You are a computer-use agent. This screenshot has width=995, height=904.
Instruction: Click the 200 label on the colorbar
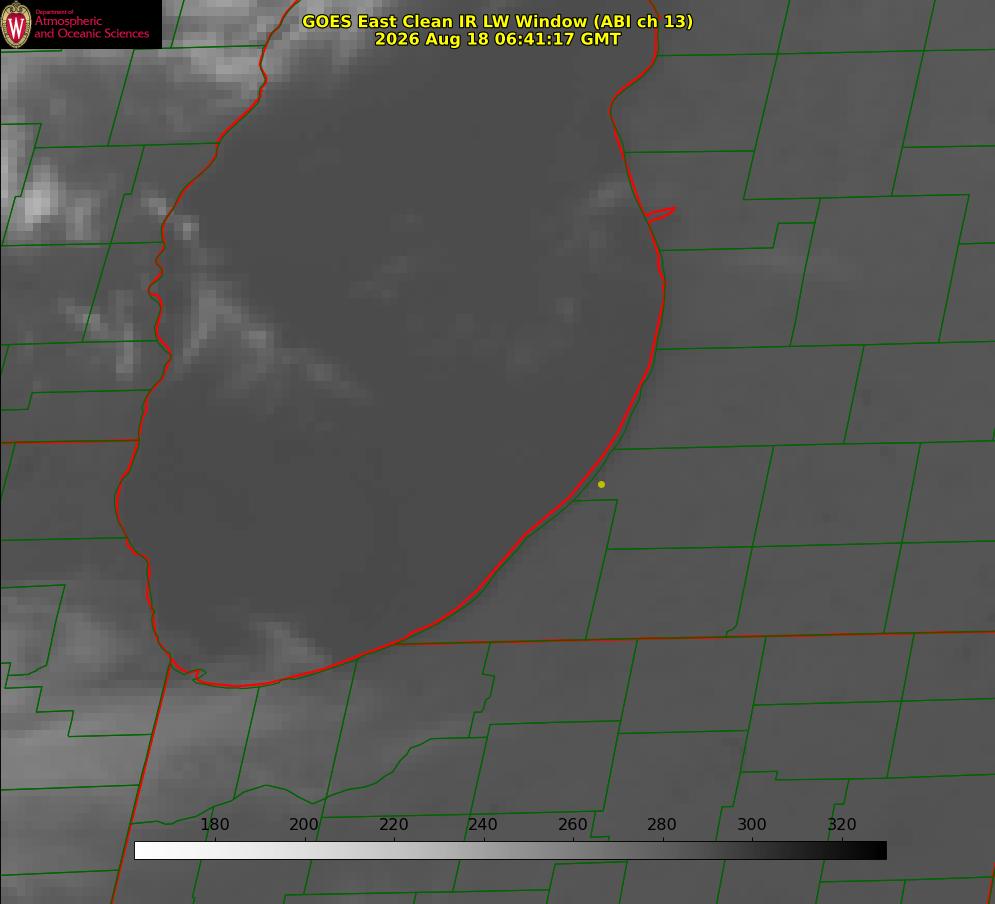[x=304, y=824]
